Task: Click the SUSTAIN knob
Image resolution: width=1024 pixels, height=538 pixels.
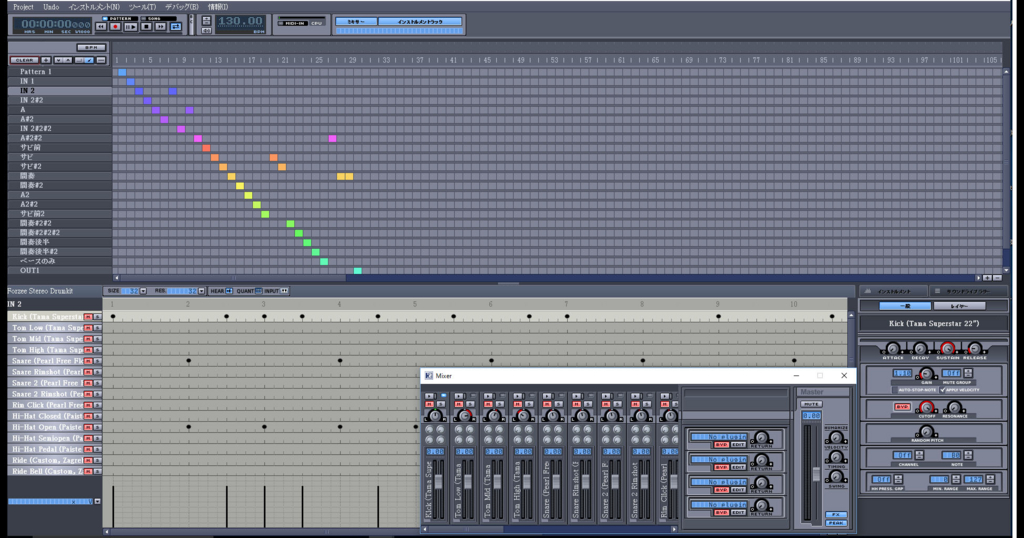Action: point(948,348)
